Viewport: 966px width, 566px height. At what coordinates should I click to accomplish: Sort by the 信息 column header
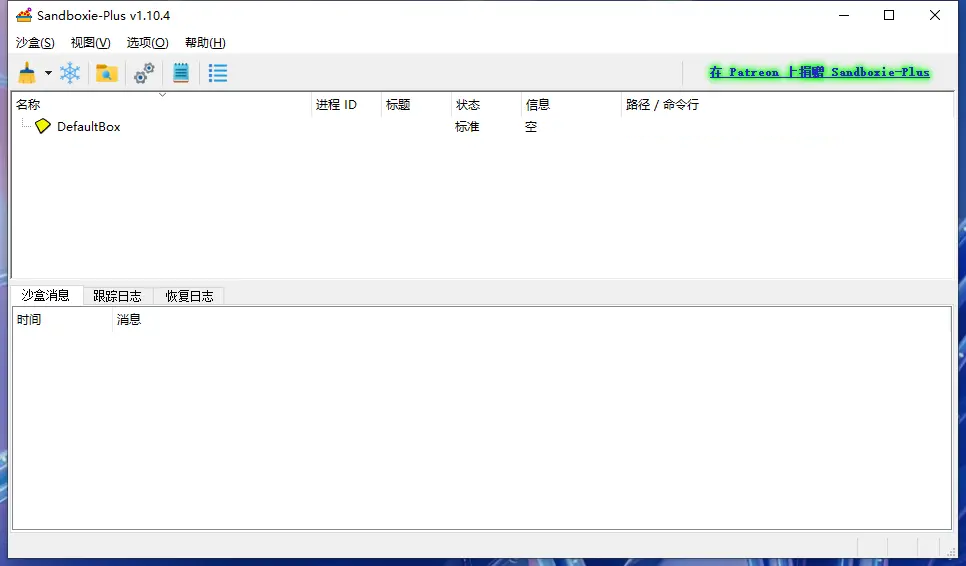(571, 105)
